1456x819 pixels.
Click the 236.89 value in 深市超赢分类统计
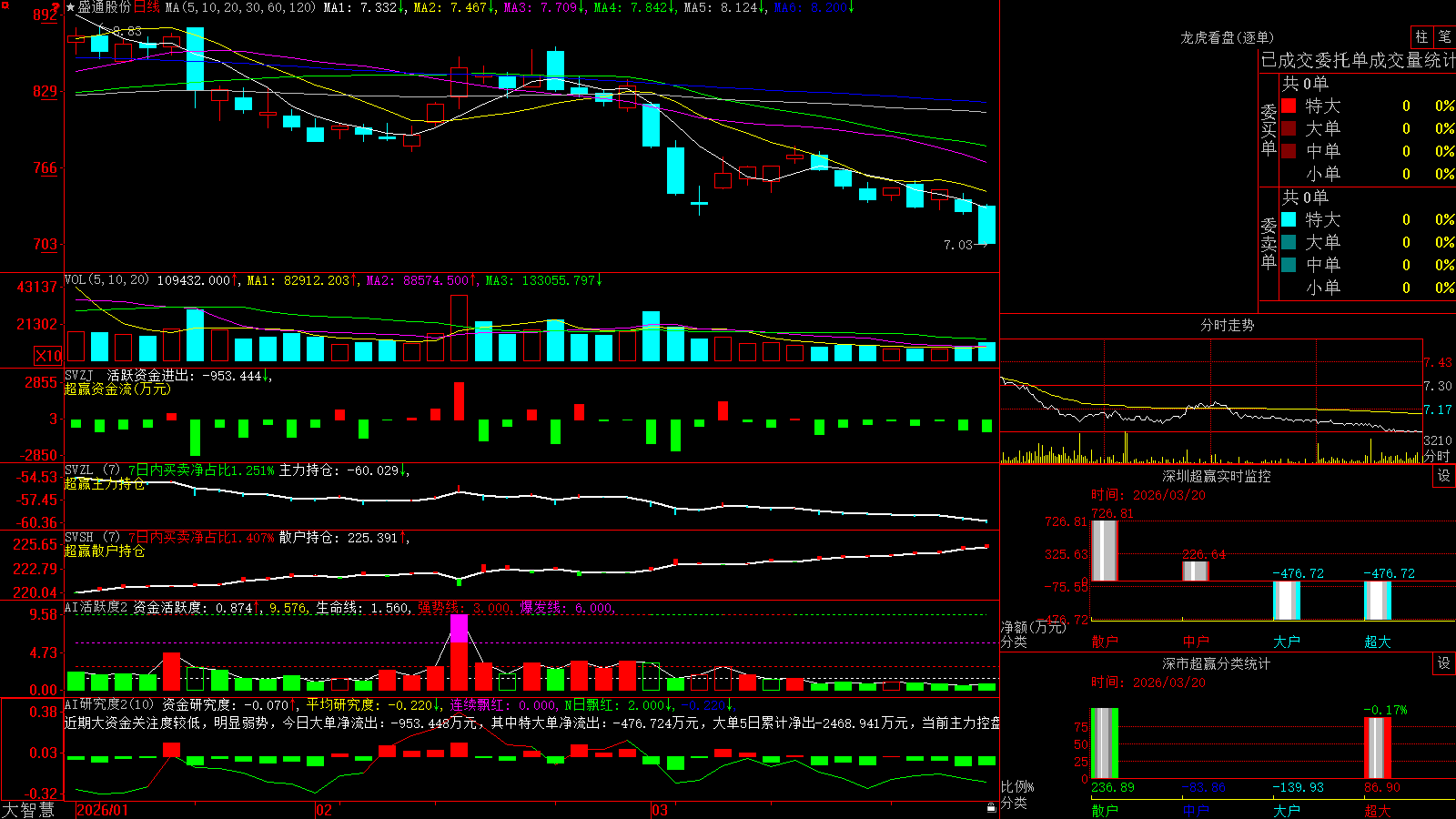pos(1112,787)
